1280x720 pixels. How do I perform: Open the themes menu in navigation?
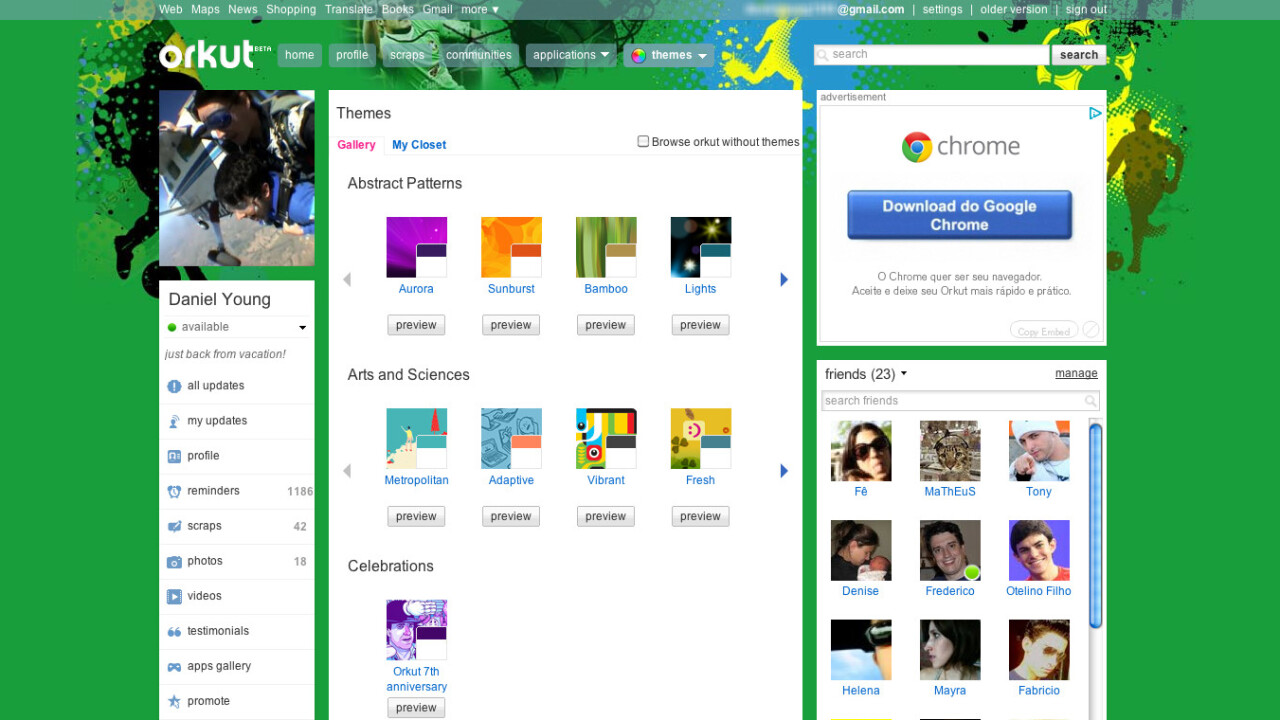pyautogui.click(x=669, y=55)
